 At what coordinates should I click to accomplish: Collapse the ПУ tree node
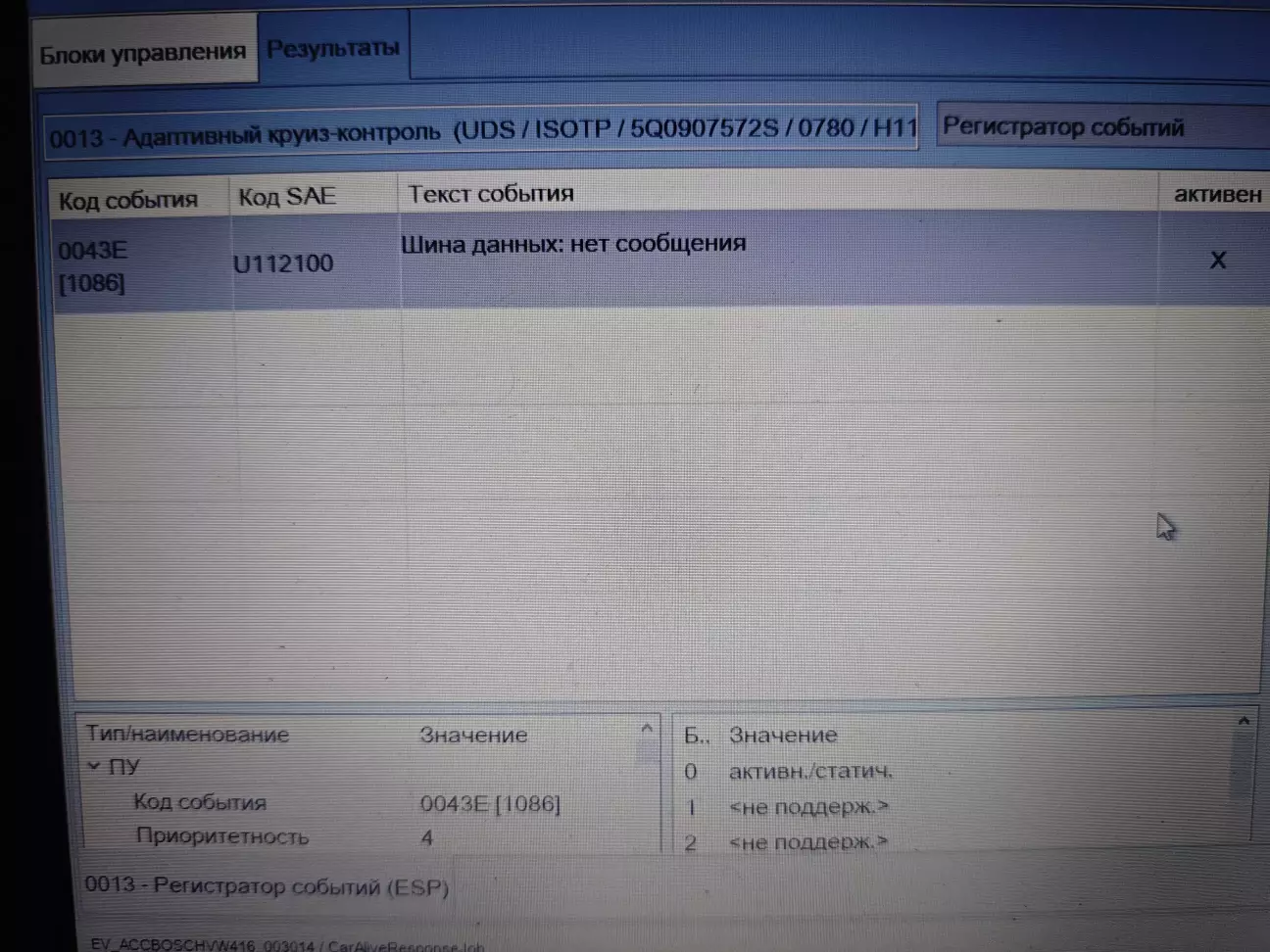pos(94,766)
